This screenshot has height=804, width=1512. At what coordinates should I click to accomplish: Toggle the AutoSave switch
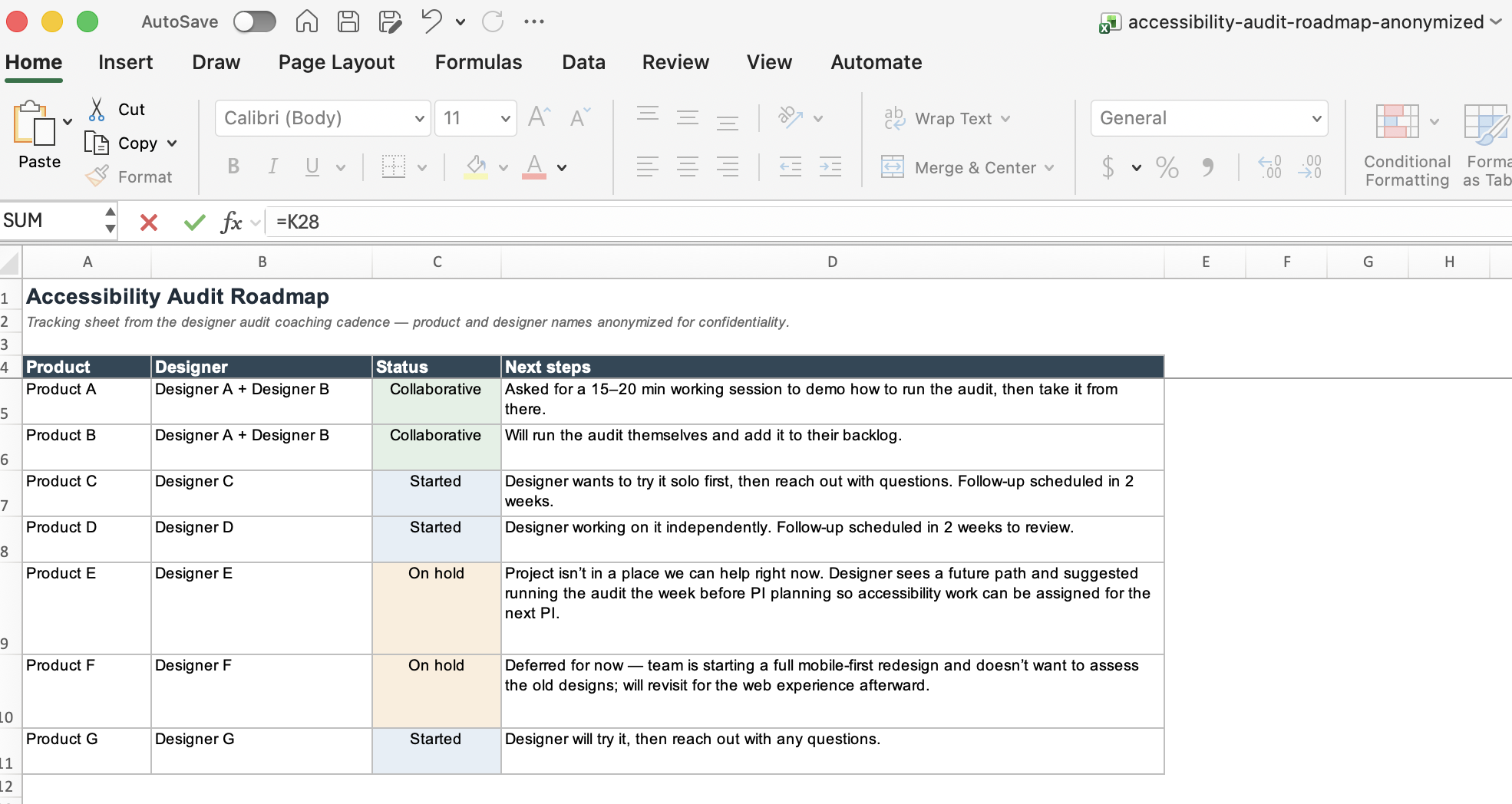click(255, 21)
